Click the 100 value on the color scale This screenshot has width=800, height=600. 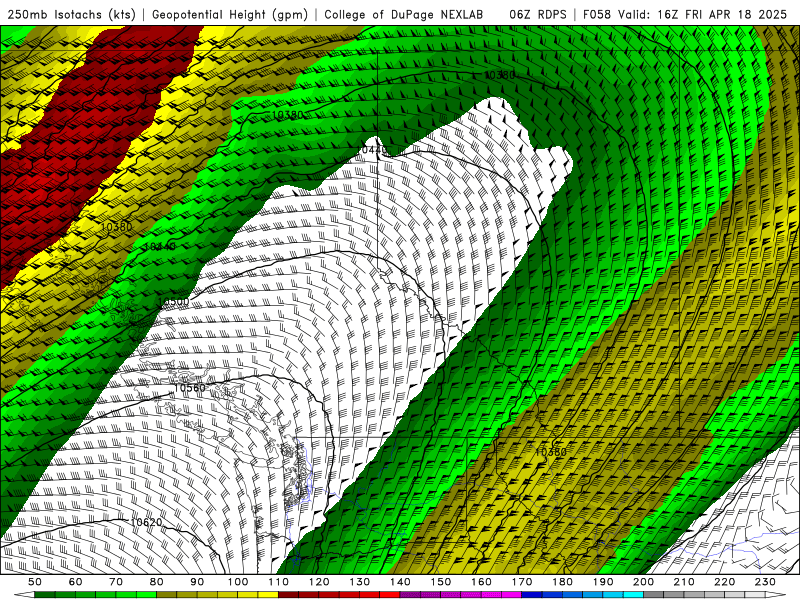point(238,582)
